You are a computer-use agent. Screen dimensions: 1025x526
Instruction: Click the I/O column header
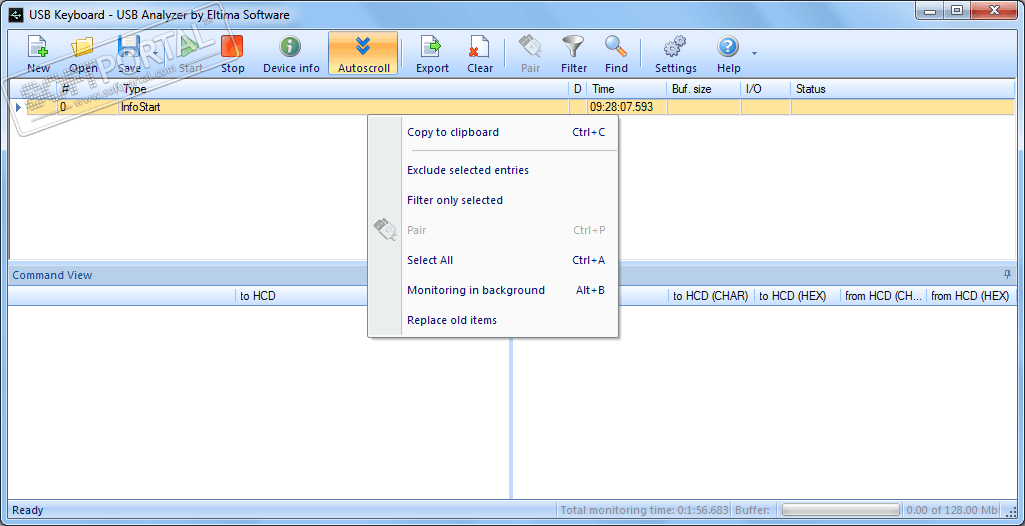click(x=765, y=89)
